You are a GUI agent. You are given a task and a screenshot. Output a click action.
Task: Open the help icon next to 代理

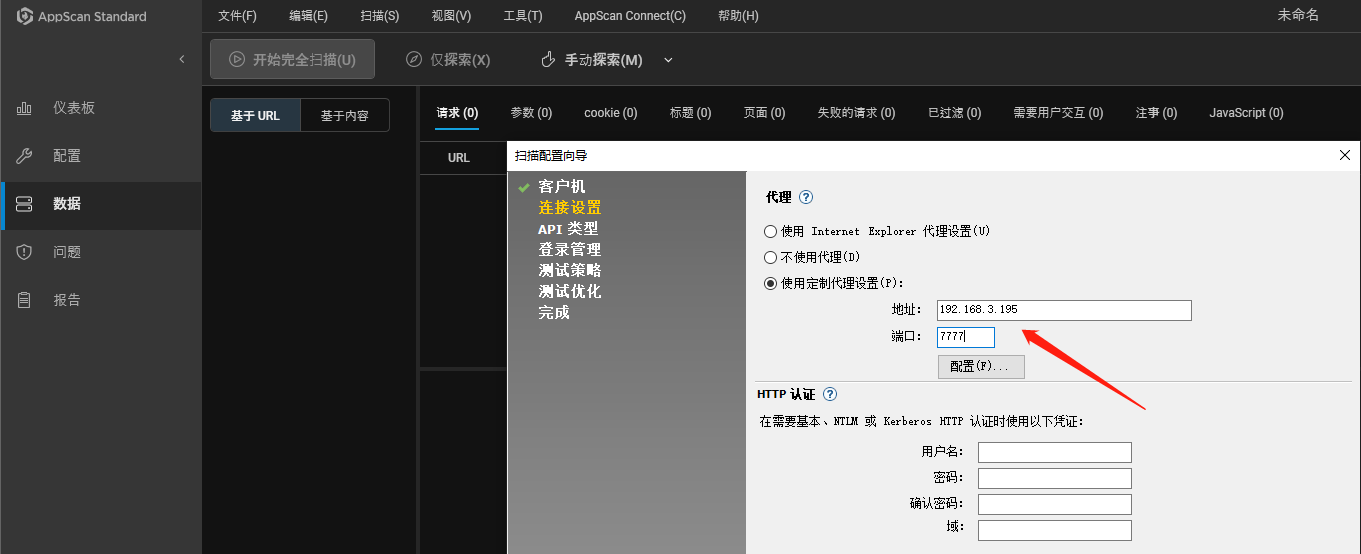point(806,198)
